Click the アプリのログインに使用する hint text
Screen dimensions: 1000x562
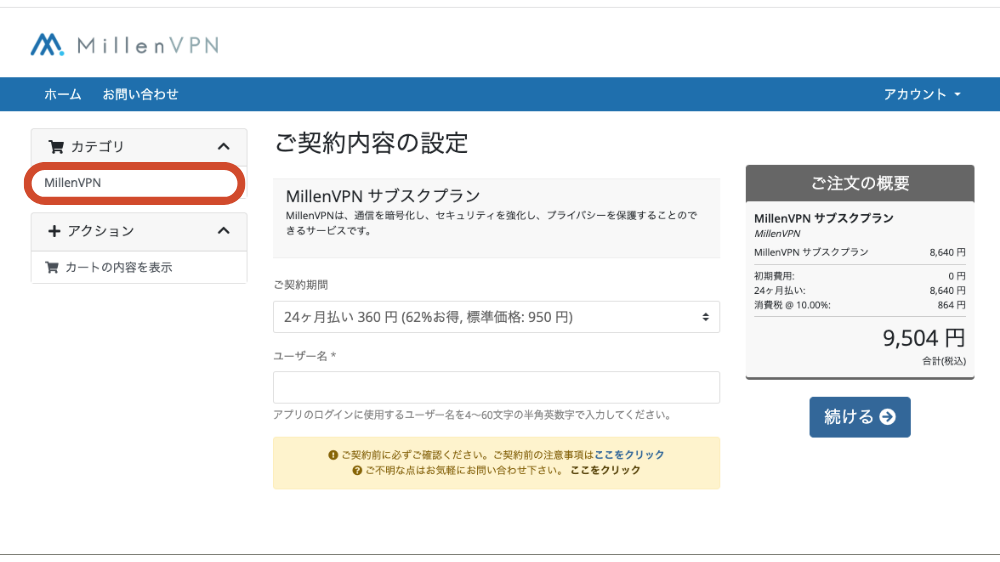473,415
